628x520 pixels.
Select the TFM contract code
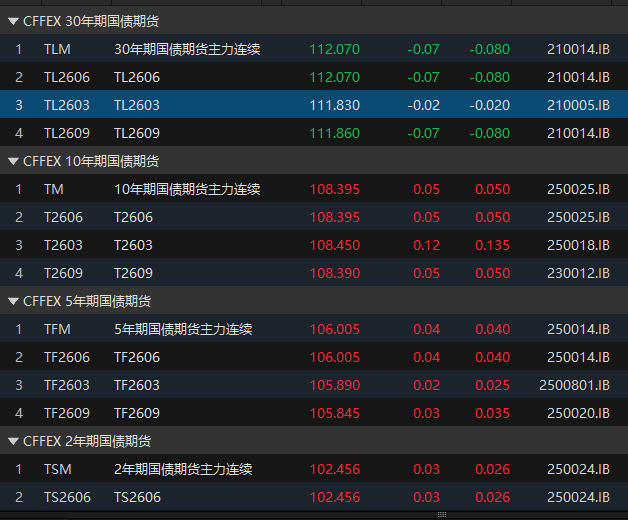pyautogui.click(x=57, y=329)
